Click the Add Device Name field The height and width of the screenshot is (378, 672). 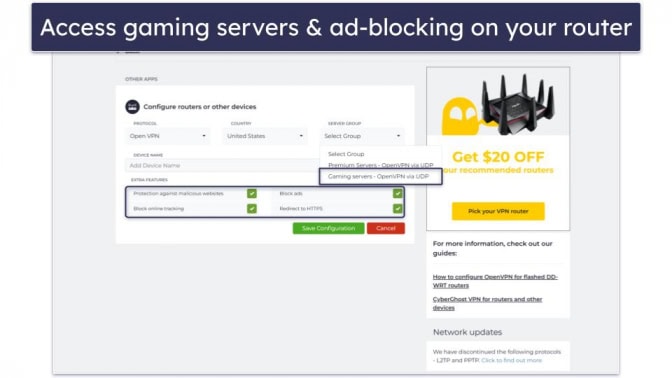click(x=223, y=165)
